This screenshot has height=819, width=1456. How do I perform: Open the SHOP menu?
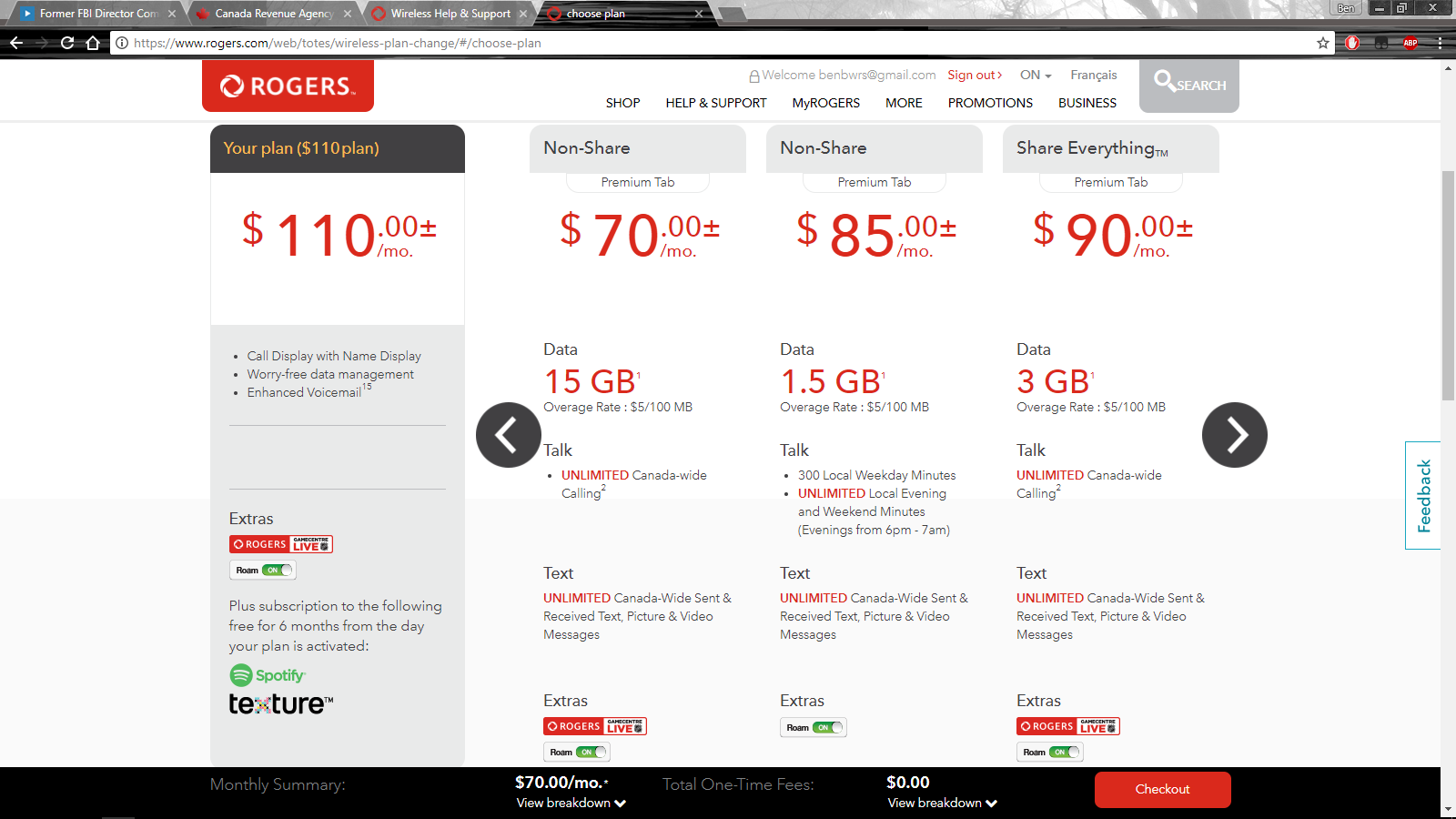pos(623,103)
